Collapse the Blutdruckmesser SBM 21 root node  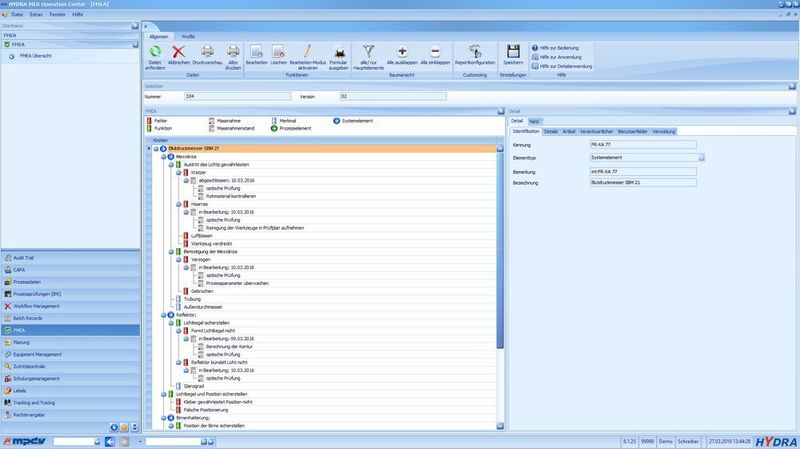tap(156, 148)
